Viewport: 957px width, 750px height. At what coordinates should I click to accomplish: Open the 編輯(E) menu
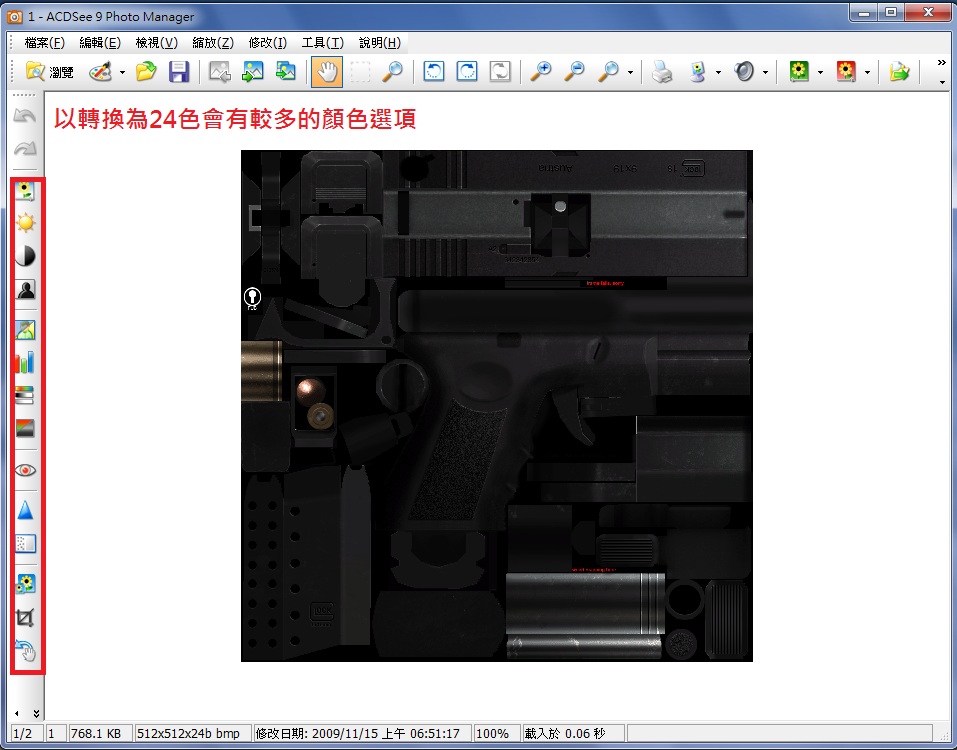[x=100, y=43]
